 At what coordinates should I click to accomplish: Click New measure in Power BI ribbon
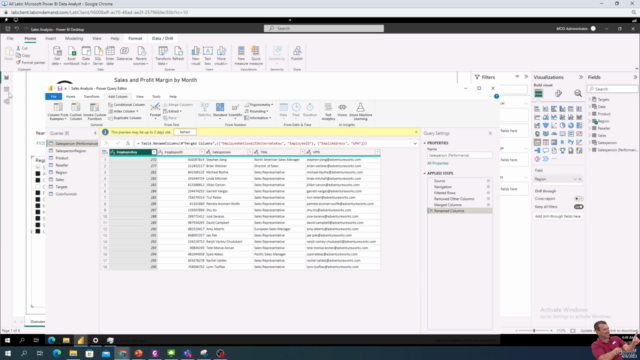[241, 56]
